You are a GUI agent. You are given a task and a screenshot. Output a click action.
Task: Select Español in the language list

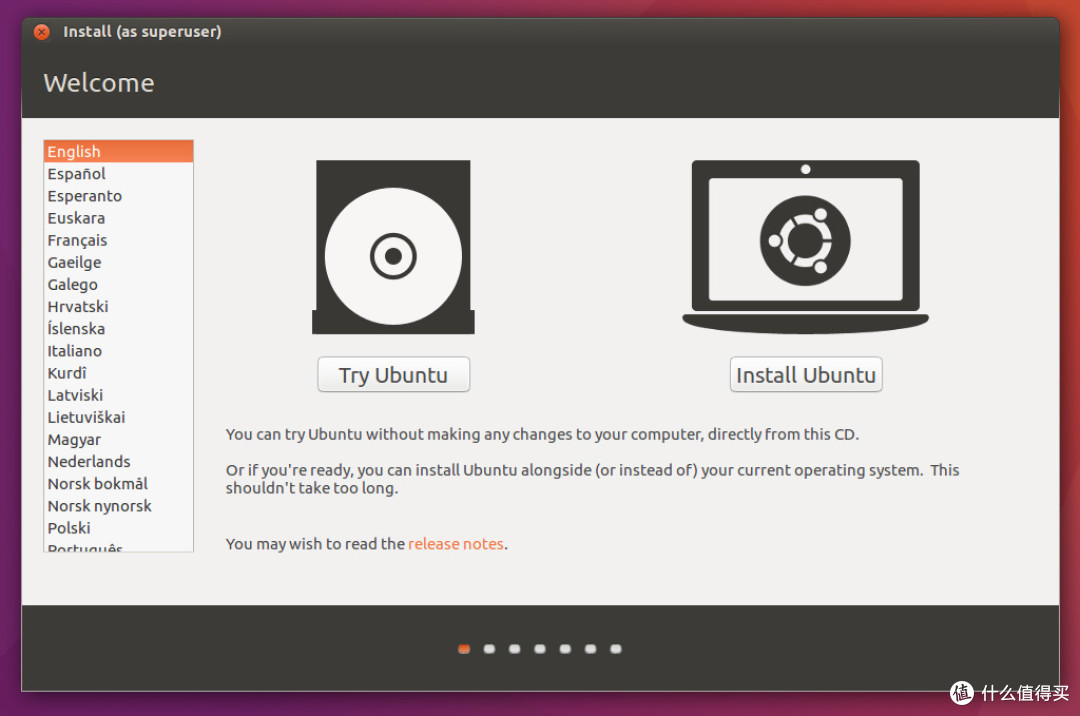[x=118, y=173]
